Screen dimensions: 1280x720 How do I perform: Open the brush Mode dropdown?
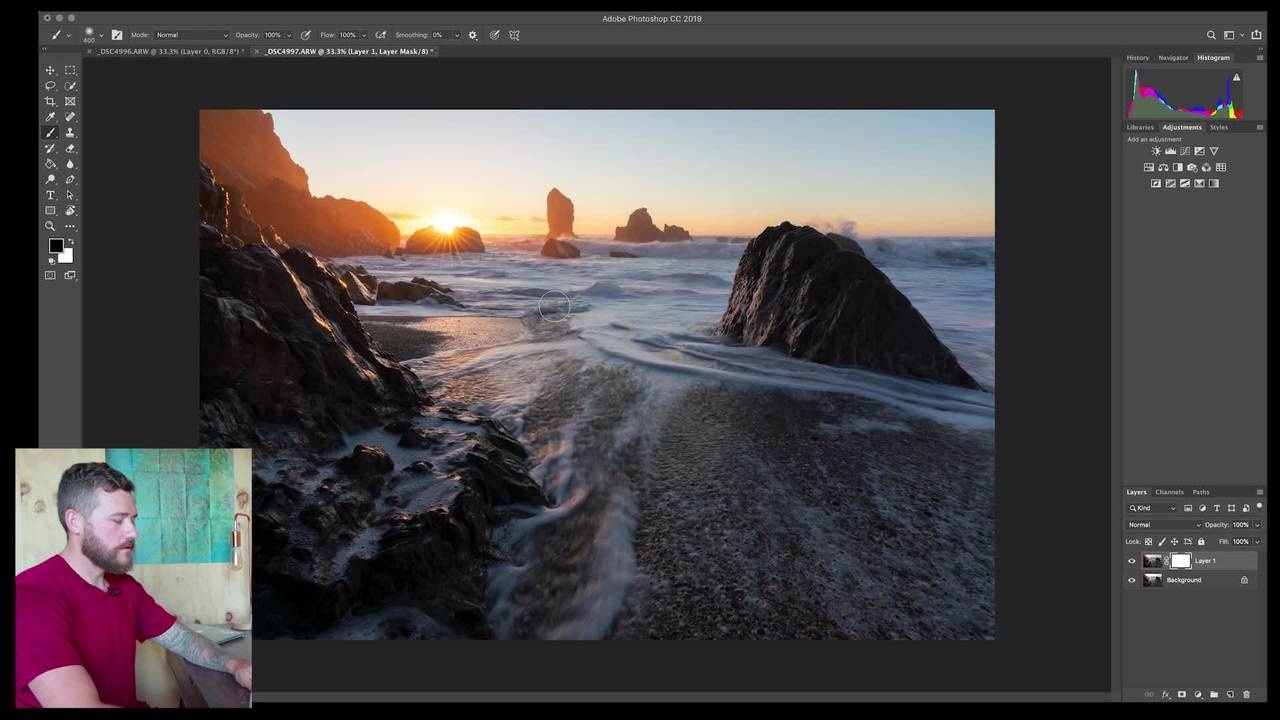pyautogui.click(x=191, y=35)
